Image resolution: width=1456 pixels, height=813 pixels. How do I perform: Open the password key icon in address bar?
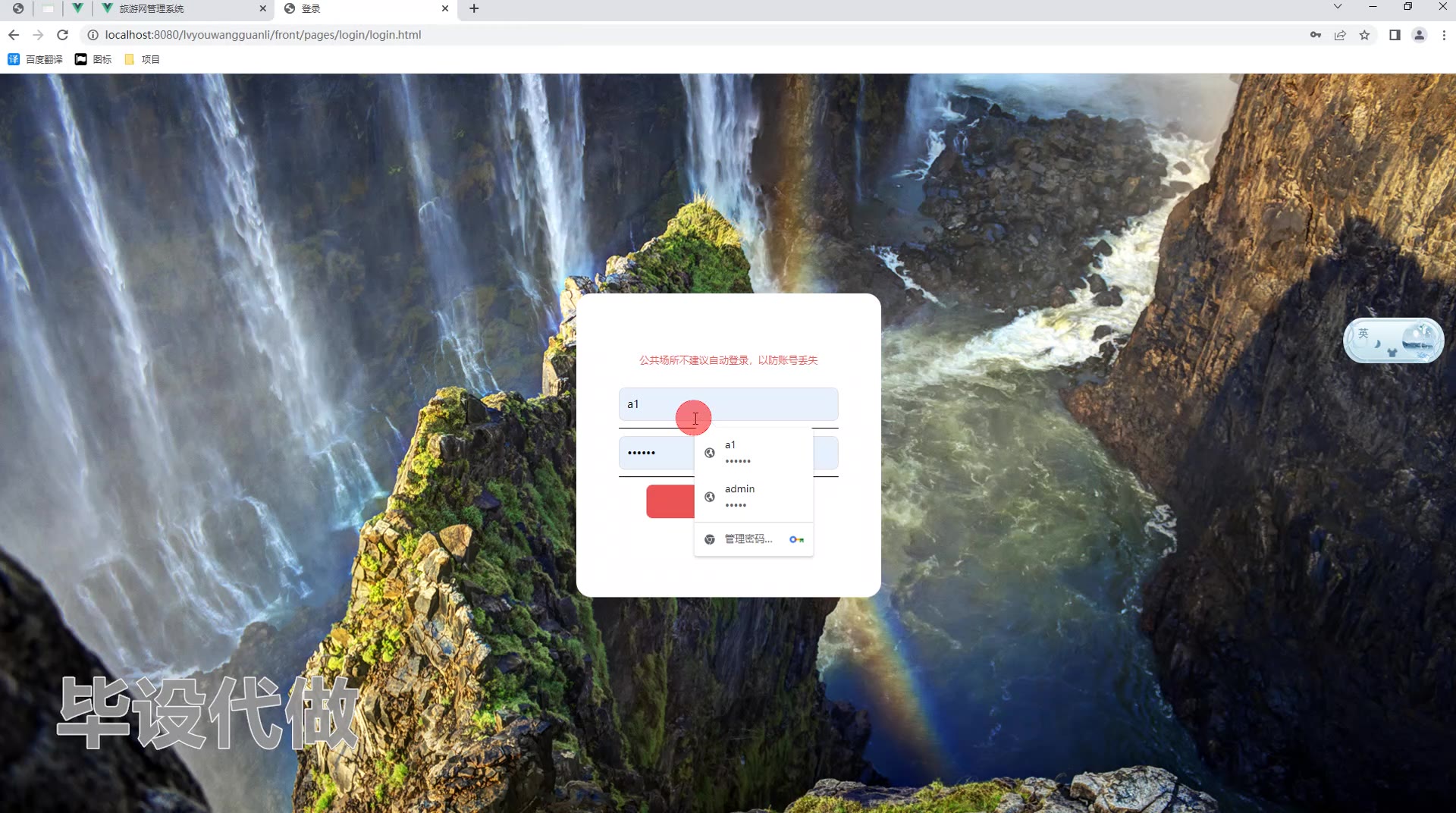pos(1316,35)
